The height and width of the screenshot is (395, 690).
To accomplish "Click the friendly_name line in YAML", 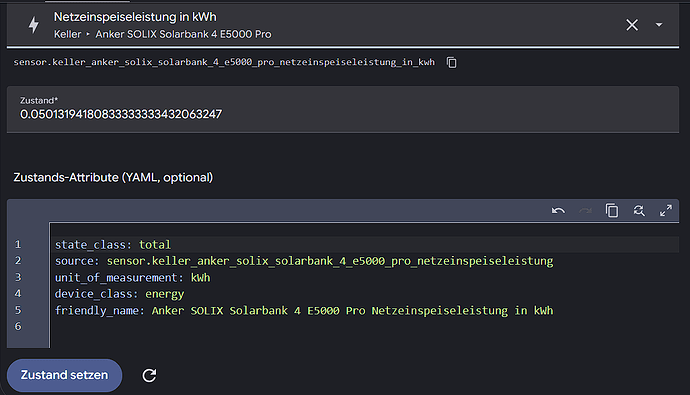I will click(304, 311).
